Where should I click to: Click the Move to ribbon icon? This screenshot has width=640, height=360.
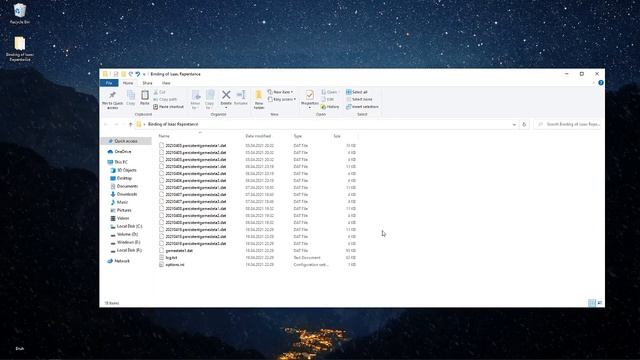(196, 96)
